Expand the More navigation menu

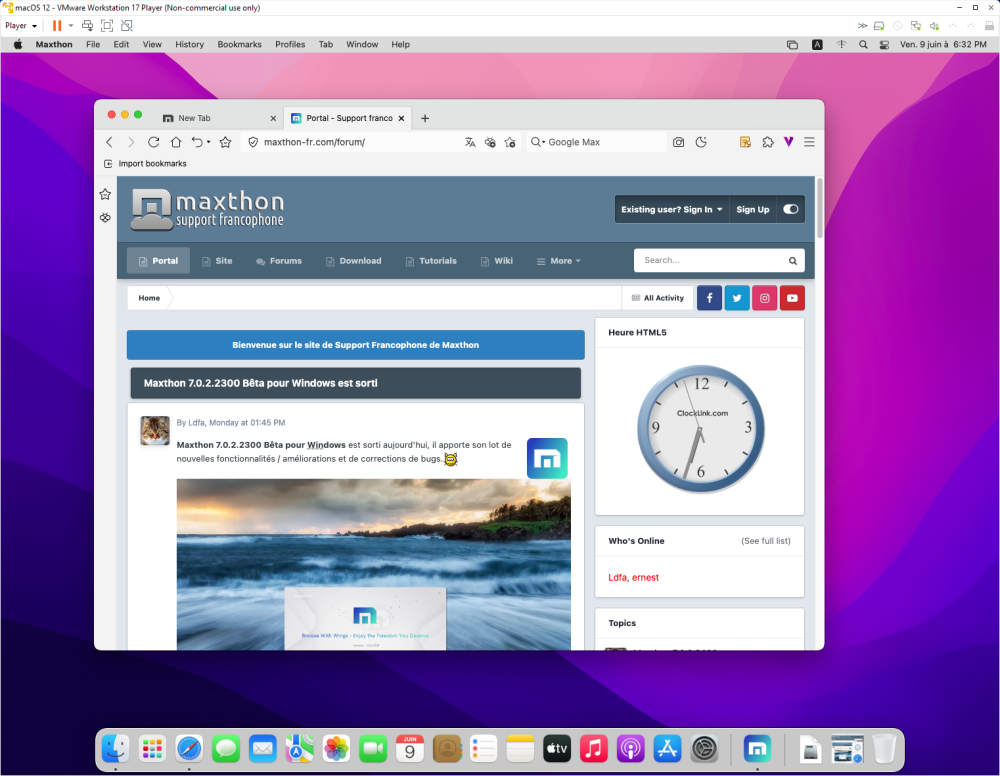tap(559, 261)
